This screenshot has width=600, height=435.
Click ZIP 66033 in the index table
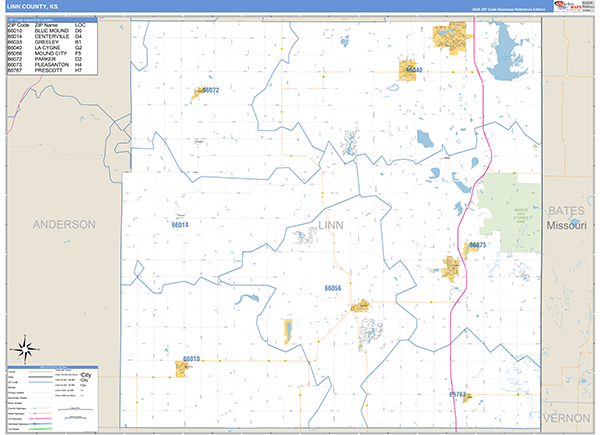[15, 42]
